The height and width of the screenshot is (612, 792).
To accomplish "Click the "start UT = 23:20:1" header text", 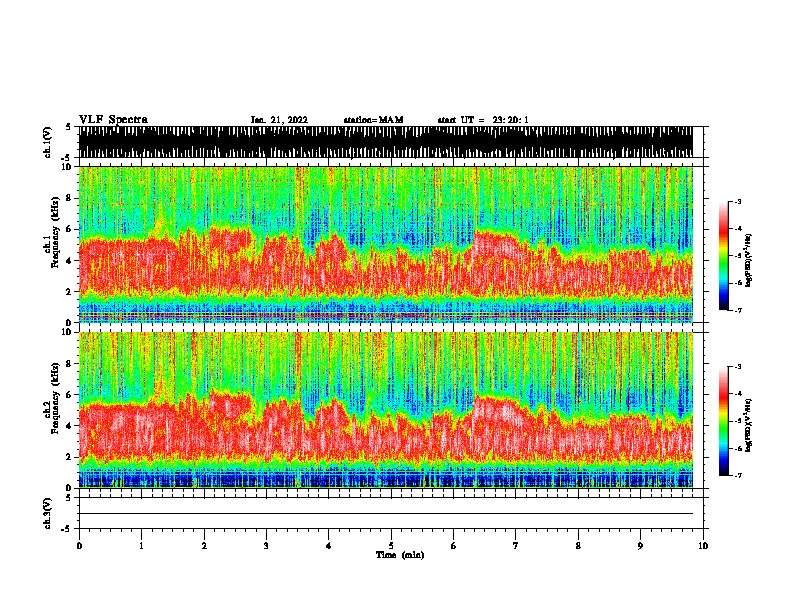I will pos(483,120).
